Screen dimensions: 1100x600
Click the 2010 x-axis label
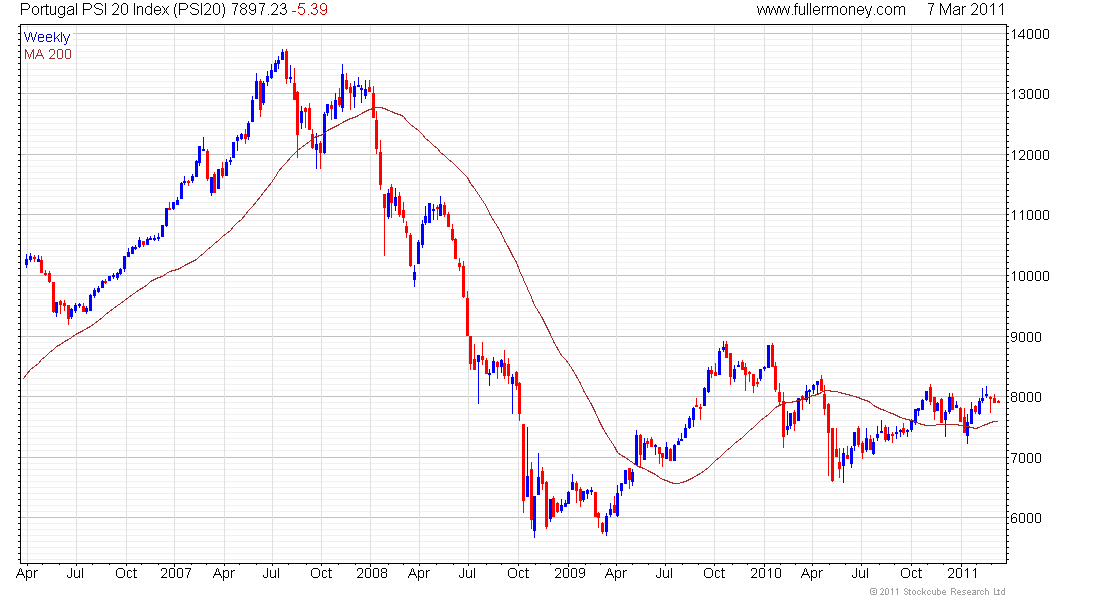point(765,573)
